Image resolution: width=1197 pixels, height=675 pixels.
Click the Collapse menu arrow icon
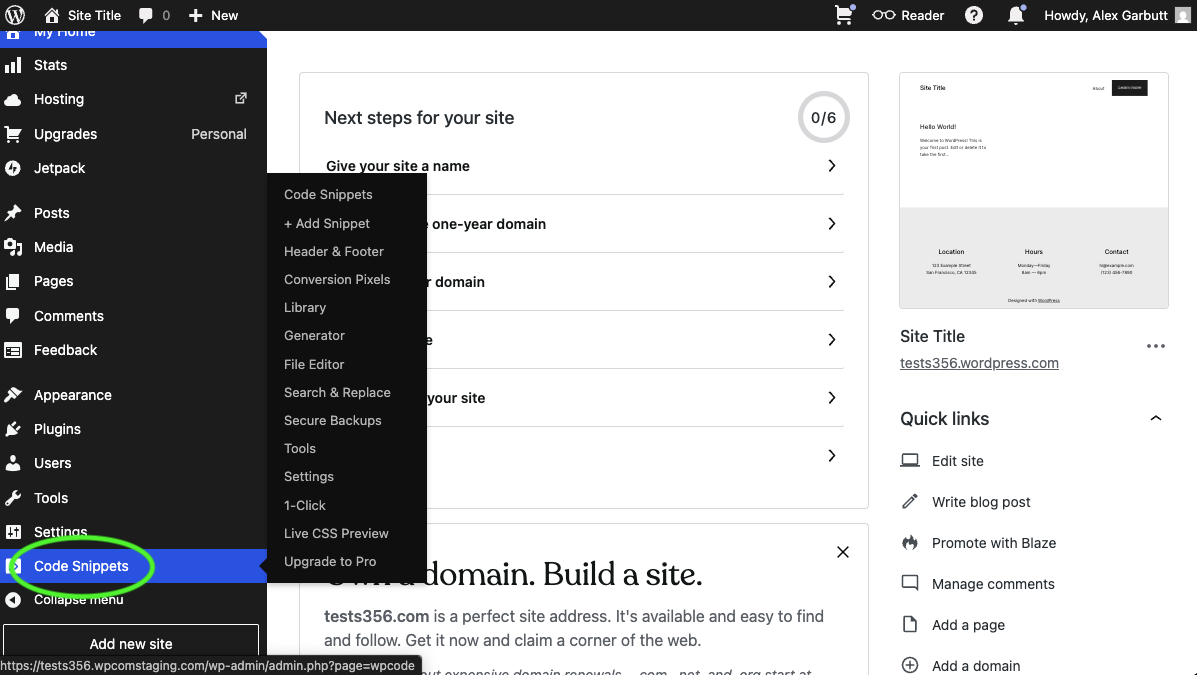pos(13,600)
